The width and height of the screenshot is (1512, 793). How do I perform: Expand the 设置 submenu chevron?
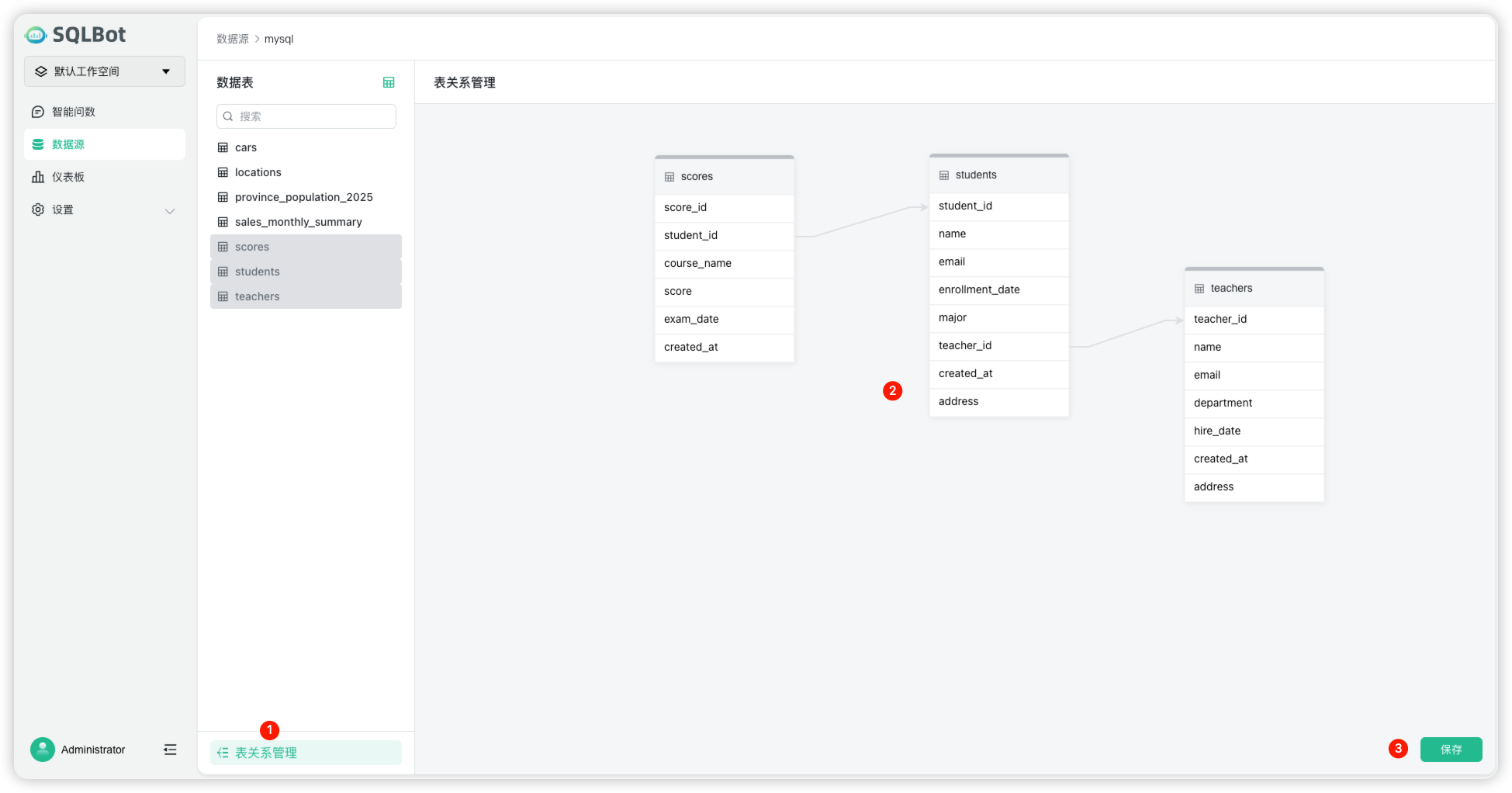[170, 211]
